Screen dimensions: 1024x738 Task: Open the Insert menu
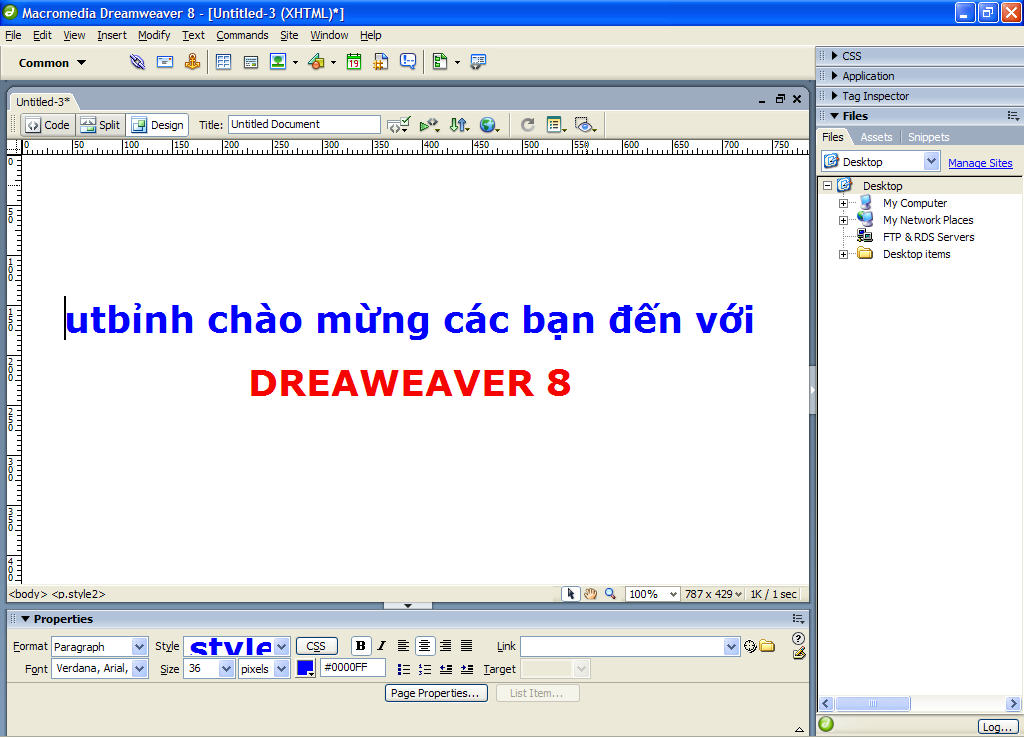112,35
